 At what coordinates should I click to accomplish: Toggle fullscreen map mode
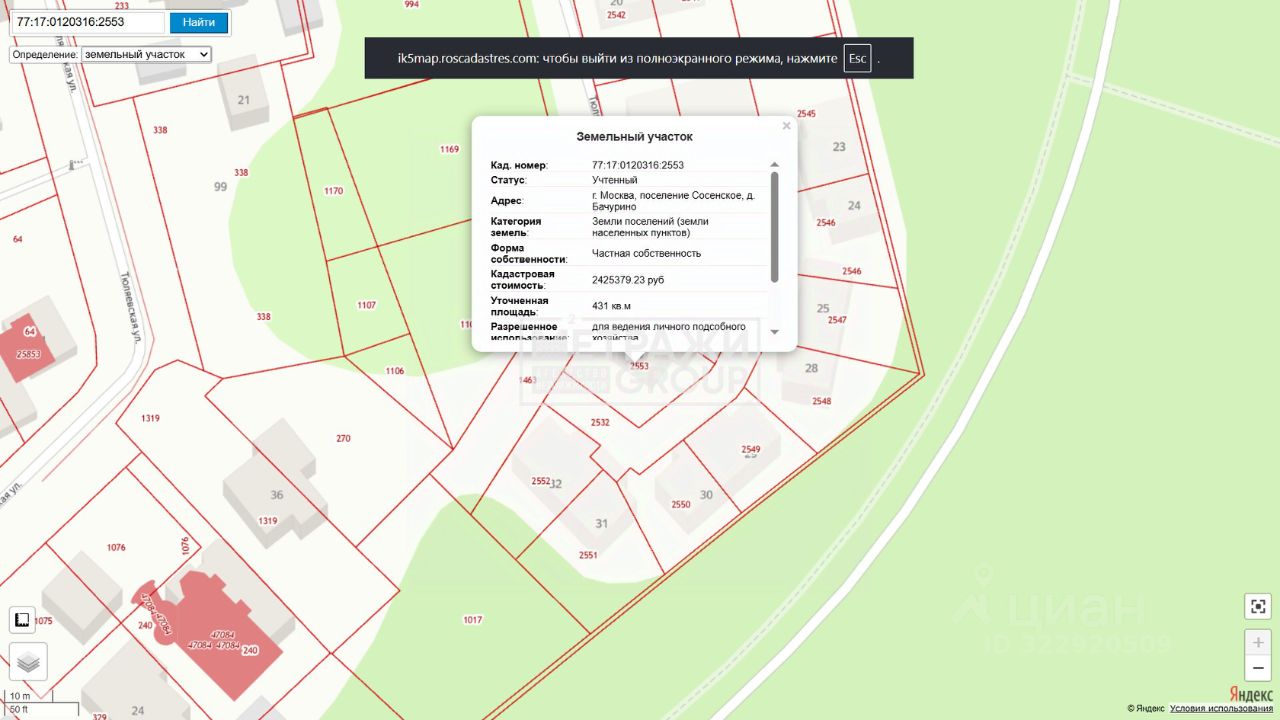point(1257,606)
